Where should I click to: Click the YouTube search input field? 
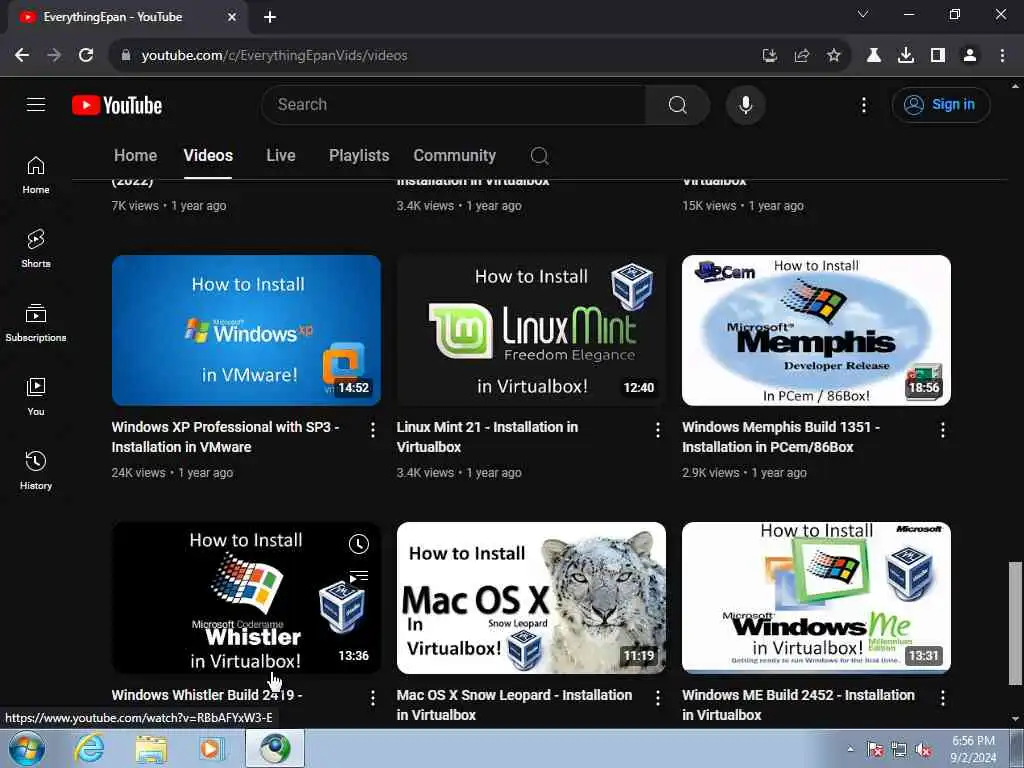pos(453,104)
